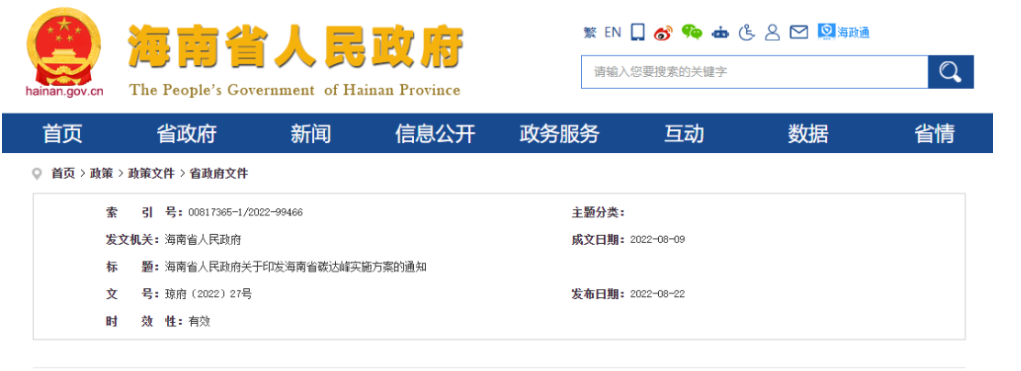Open the 数据 navigation tab
Screen dimensions: 1021x371
pos(808,133)
